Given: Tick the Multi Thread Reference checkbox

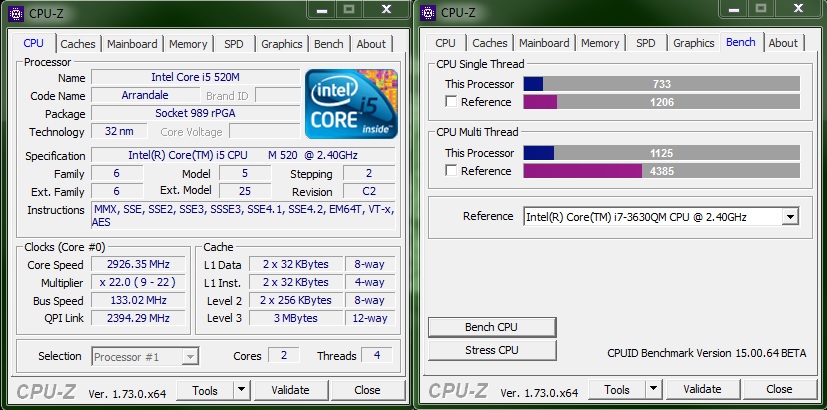Looking at the screenshot, I should [x=451, y=170].
